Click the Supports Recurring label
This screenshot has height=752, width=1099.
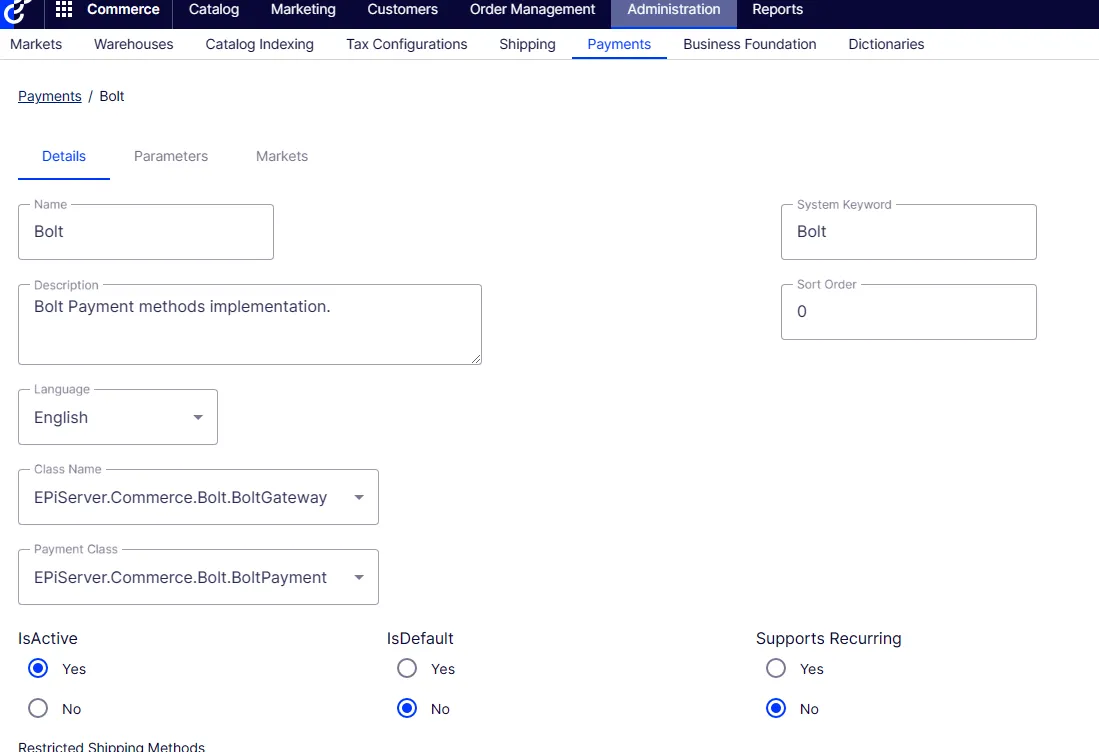pos(828,638)
